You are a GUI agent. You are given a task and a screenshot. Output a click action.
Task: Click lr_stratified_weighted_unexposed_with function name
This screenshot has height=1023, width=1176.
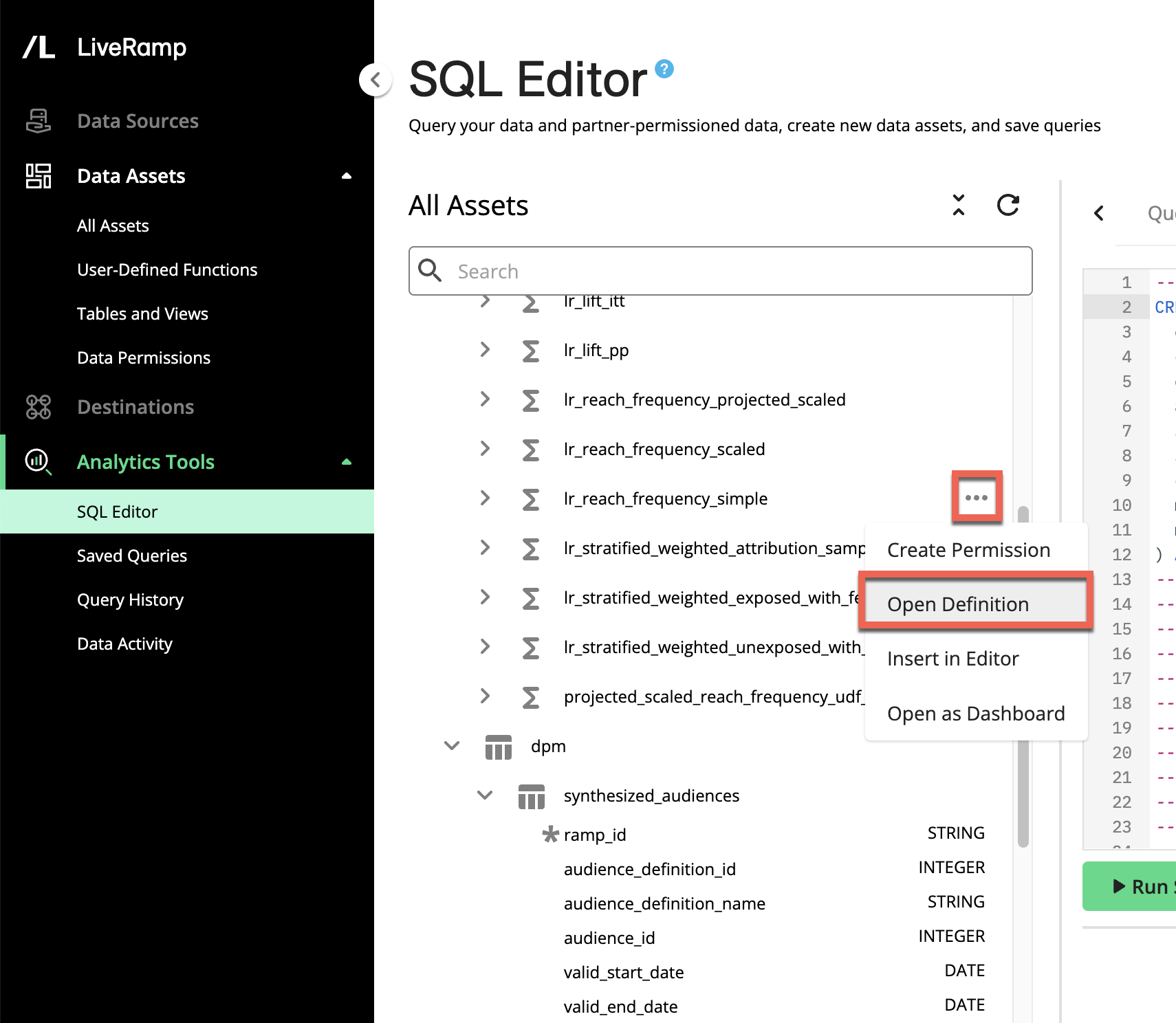[x=713, y=647]
